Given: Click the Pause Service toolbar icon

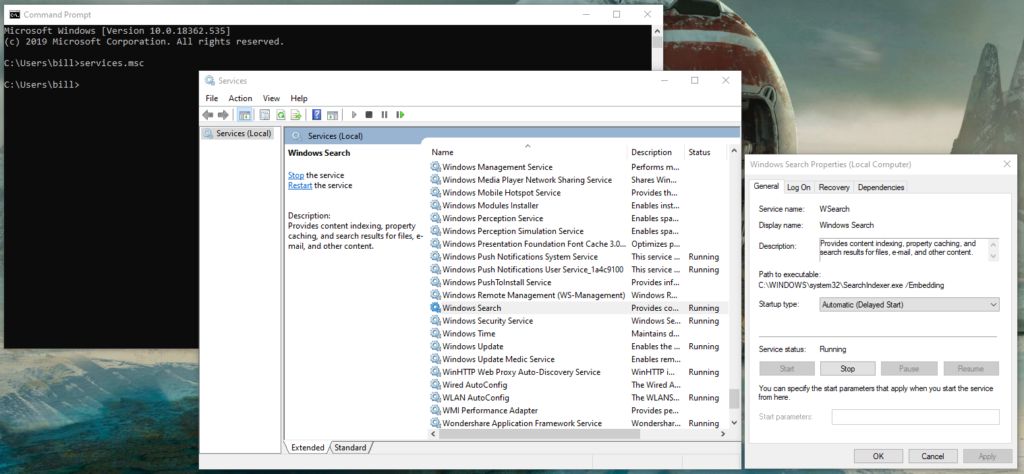Looking at the screenshot, I should [x=384, y=115].
